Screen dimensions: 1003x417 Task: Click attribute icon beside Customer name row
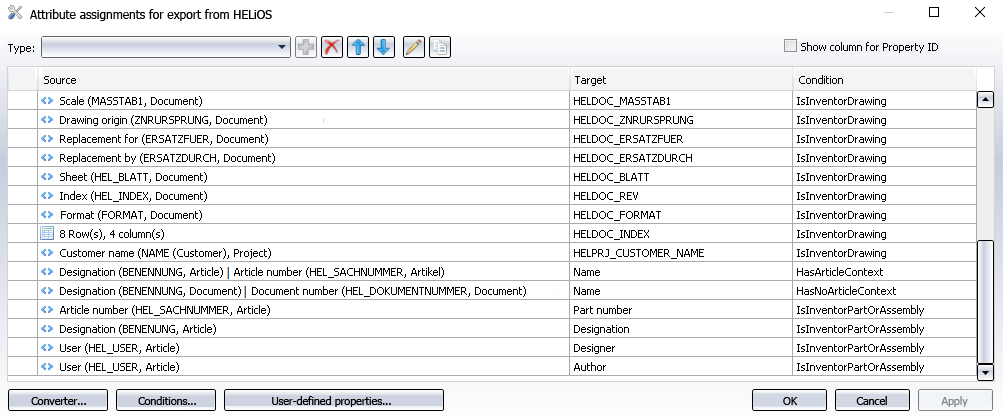click(47, 253)
